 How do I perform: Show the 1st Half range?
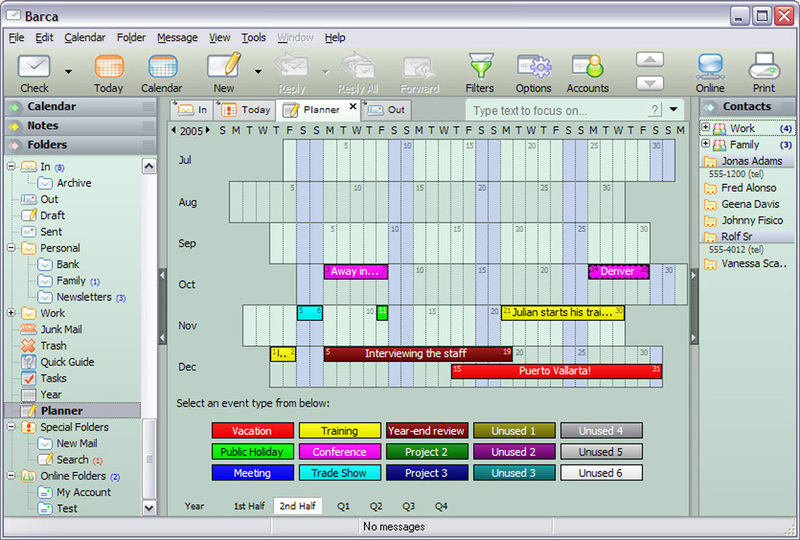point(249,506)
